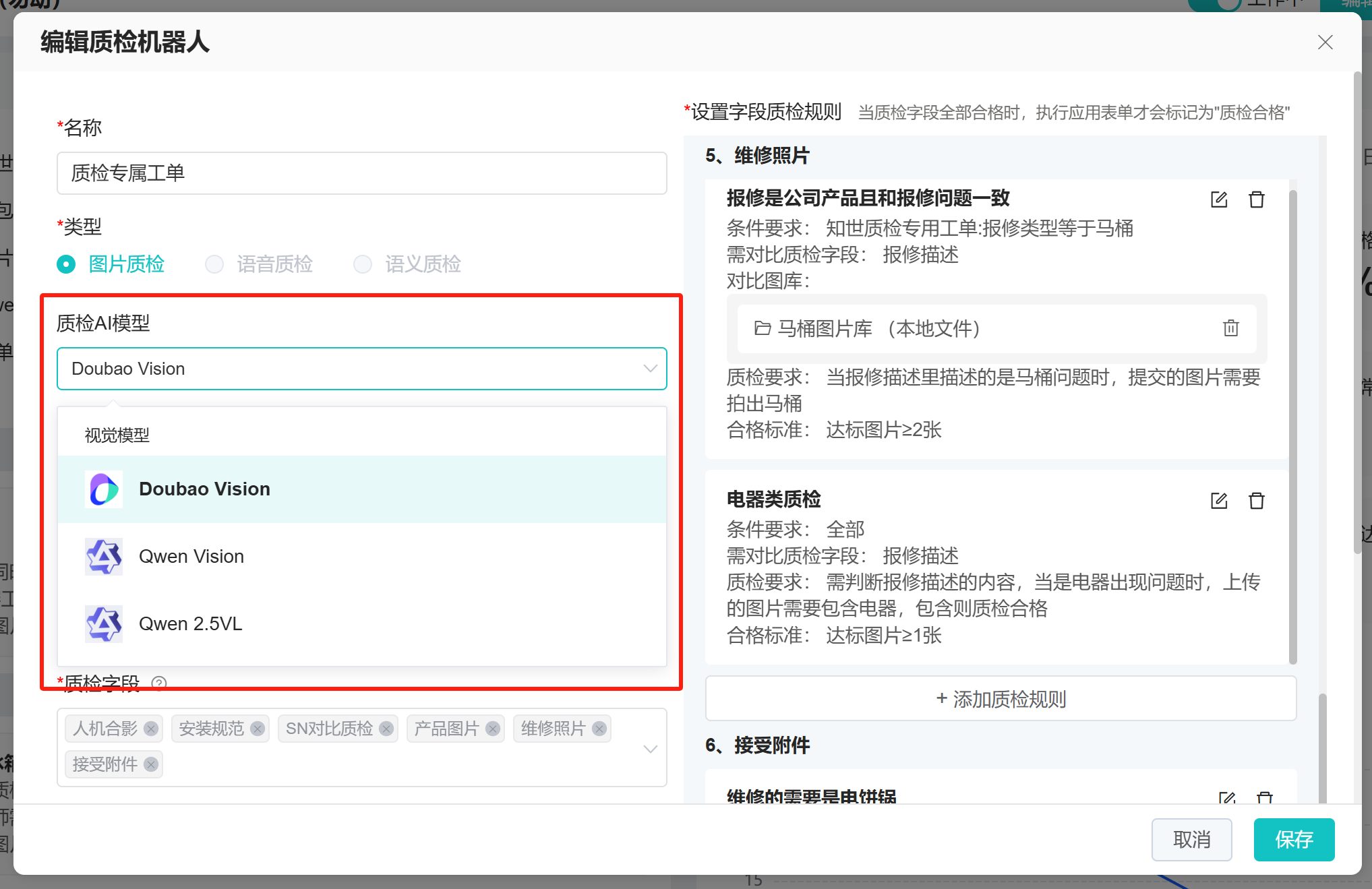Delete the 报修是公司产品且和报修问题一致 rule
Image resolution: width=1372 pixels, height=889 pixels.
(1257, 200)
